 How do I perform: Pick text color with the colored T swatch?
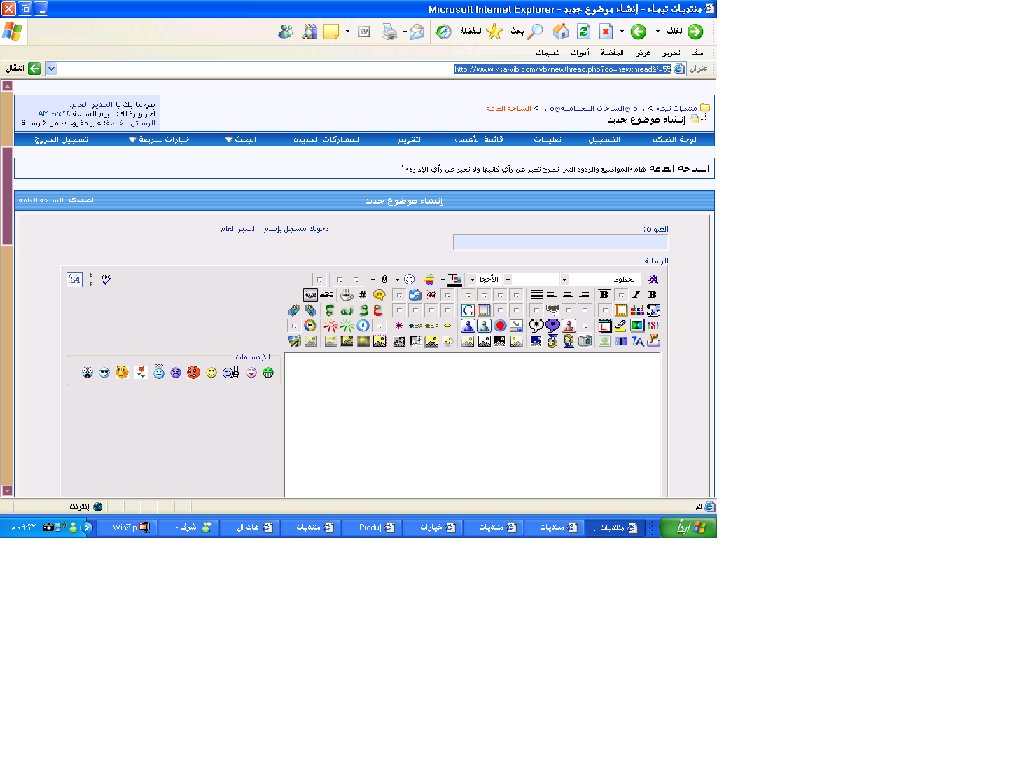point(455,280)
